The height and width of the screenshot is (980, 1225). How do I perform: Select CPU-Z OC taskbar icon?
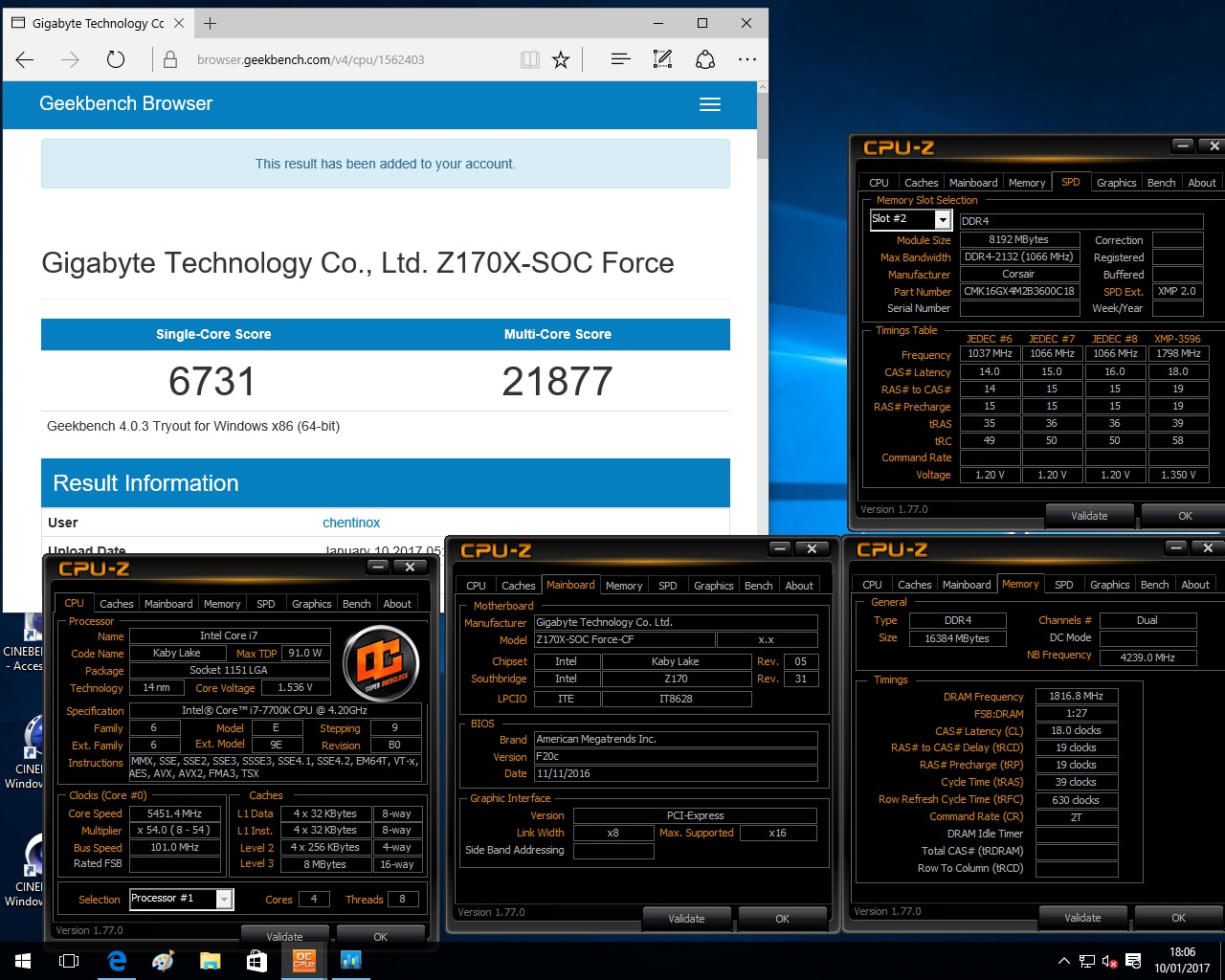[304, 961]
